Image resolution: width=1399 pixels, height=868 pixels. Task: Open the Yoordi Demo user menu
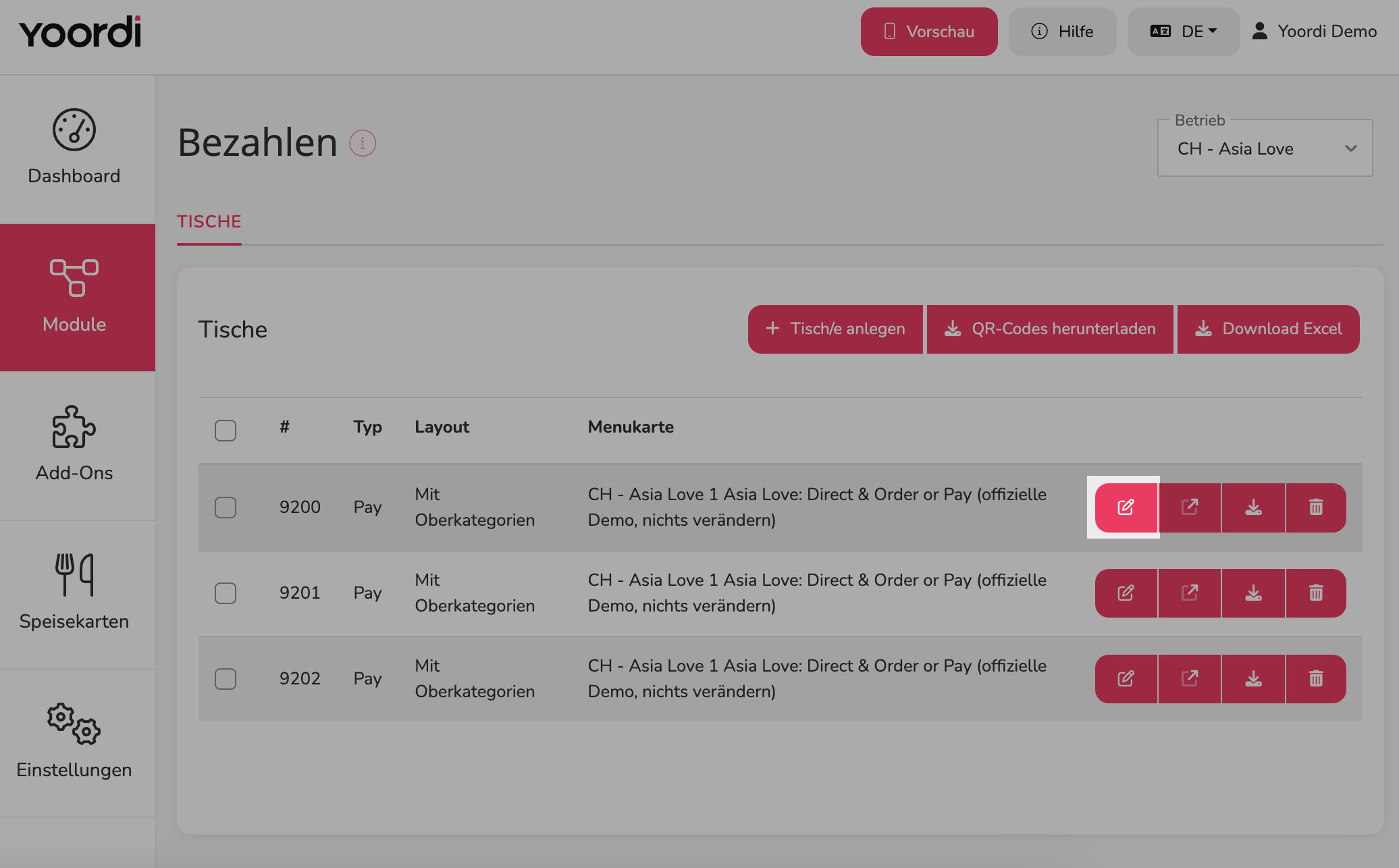pos(1314,32)
